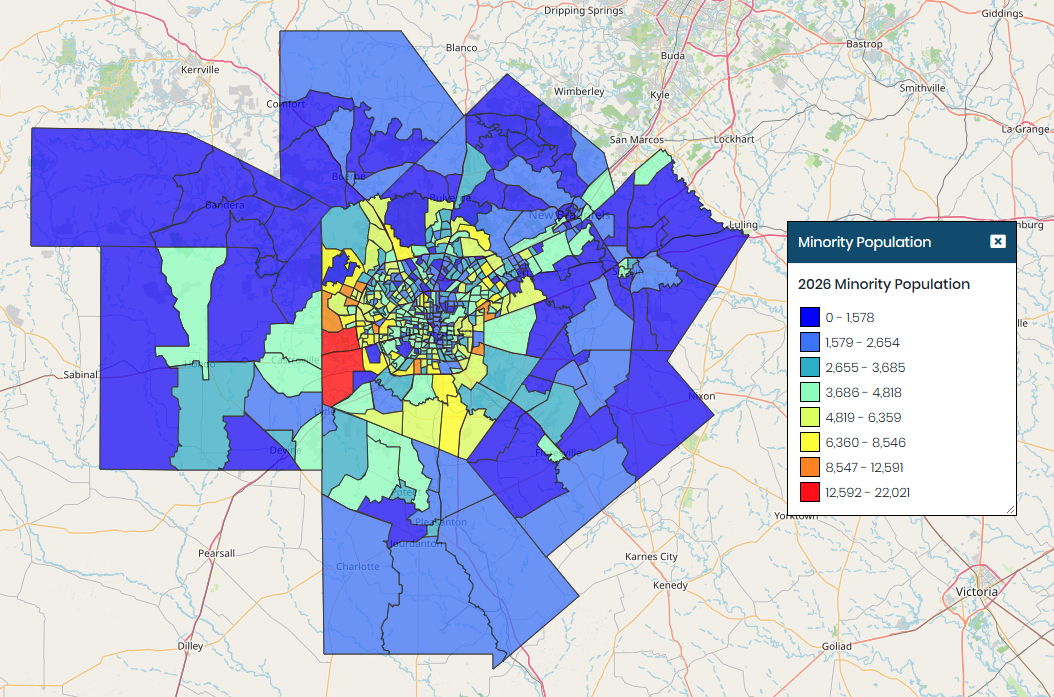Click the Charlotte label on map
Viewport: 1054px width, 697px height.
tap(358, 567)
